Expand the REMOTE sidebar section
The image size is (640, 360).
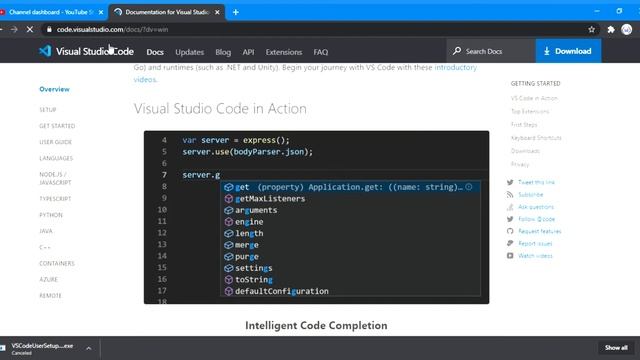click(50, 296)
